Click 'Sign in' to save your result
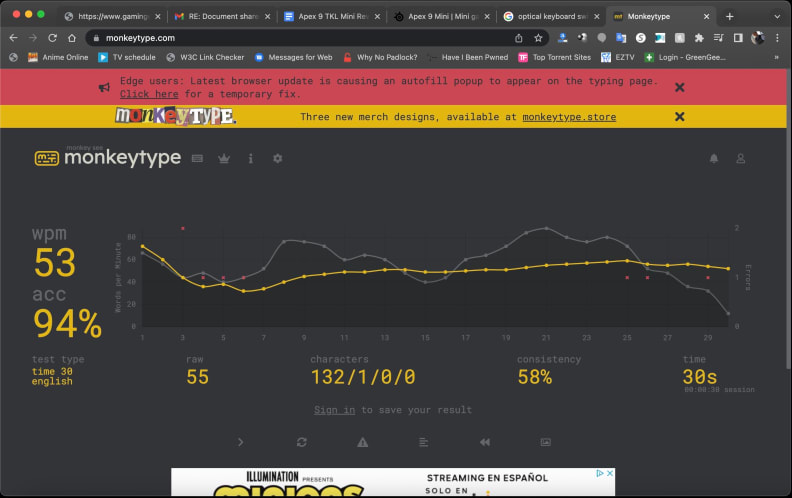 coord(334,410)
